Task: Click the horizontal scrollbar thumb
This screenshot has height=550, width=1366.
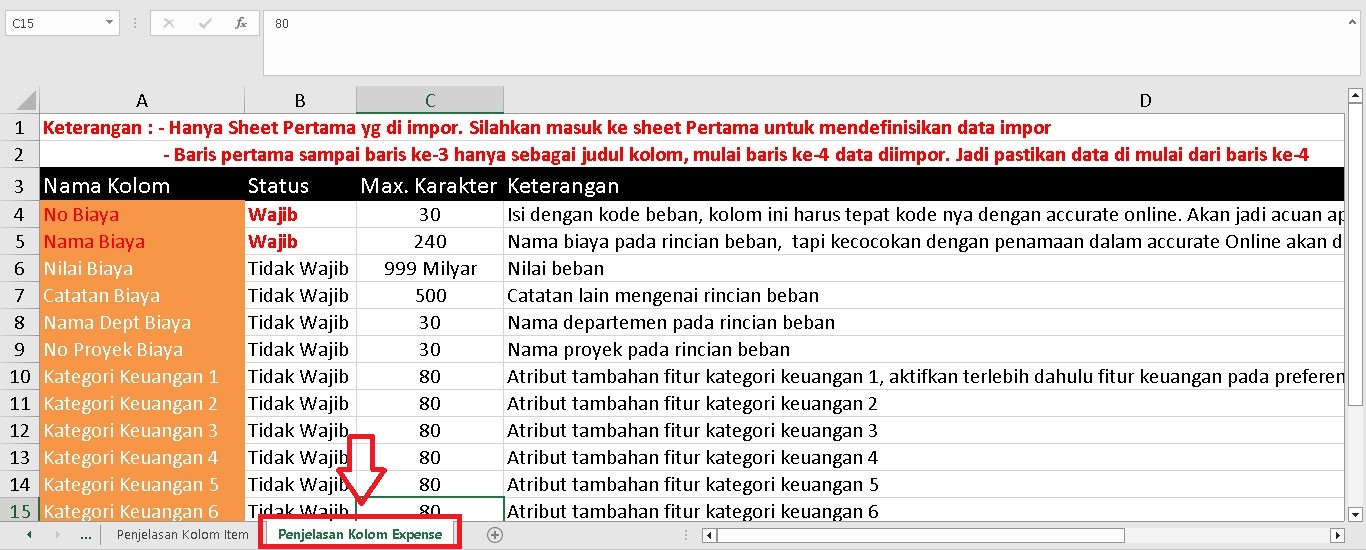Action: tap(920, 535)
